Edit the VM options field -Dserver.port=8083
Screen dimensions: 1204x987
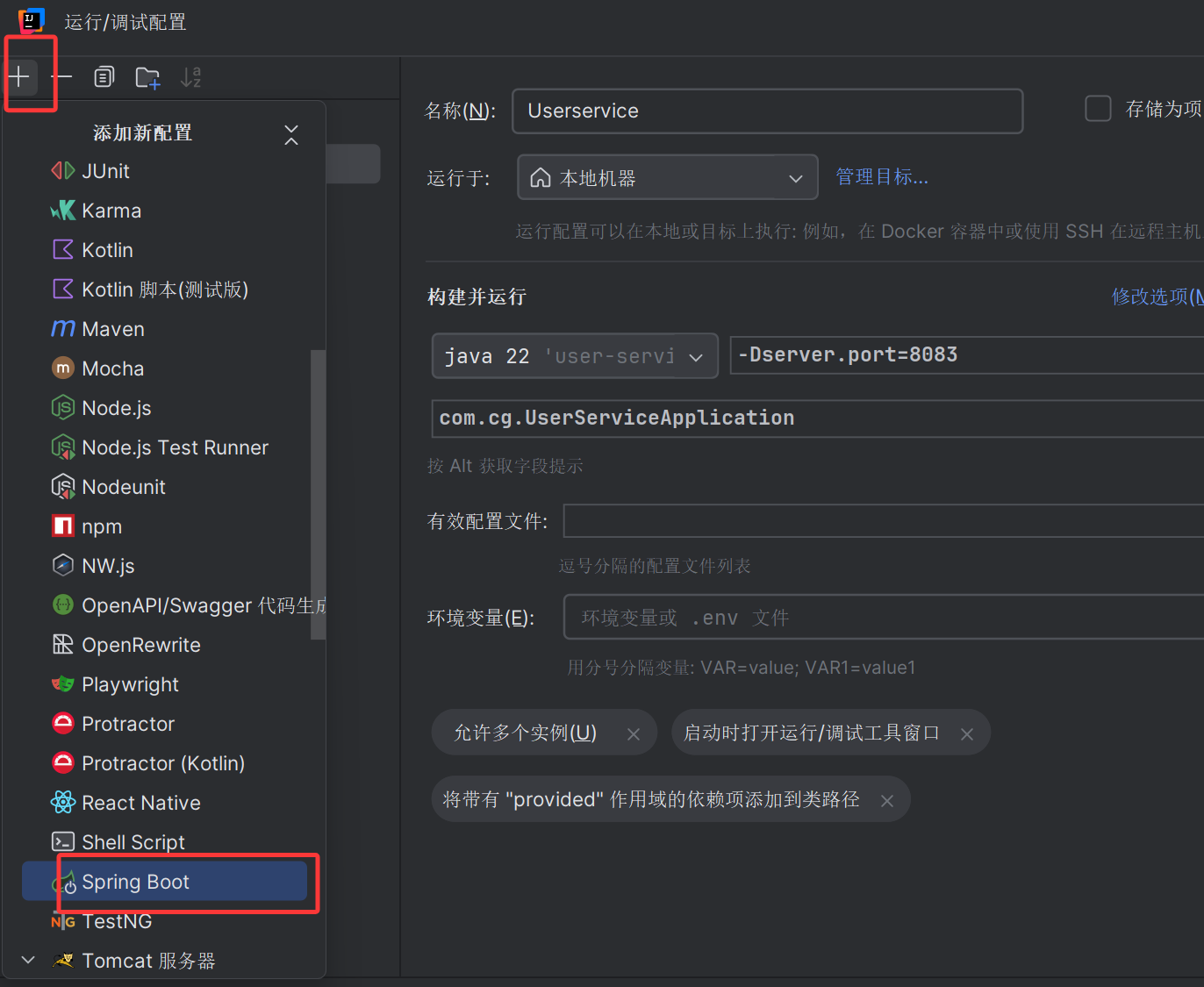(966, 355)
